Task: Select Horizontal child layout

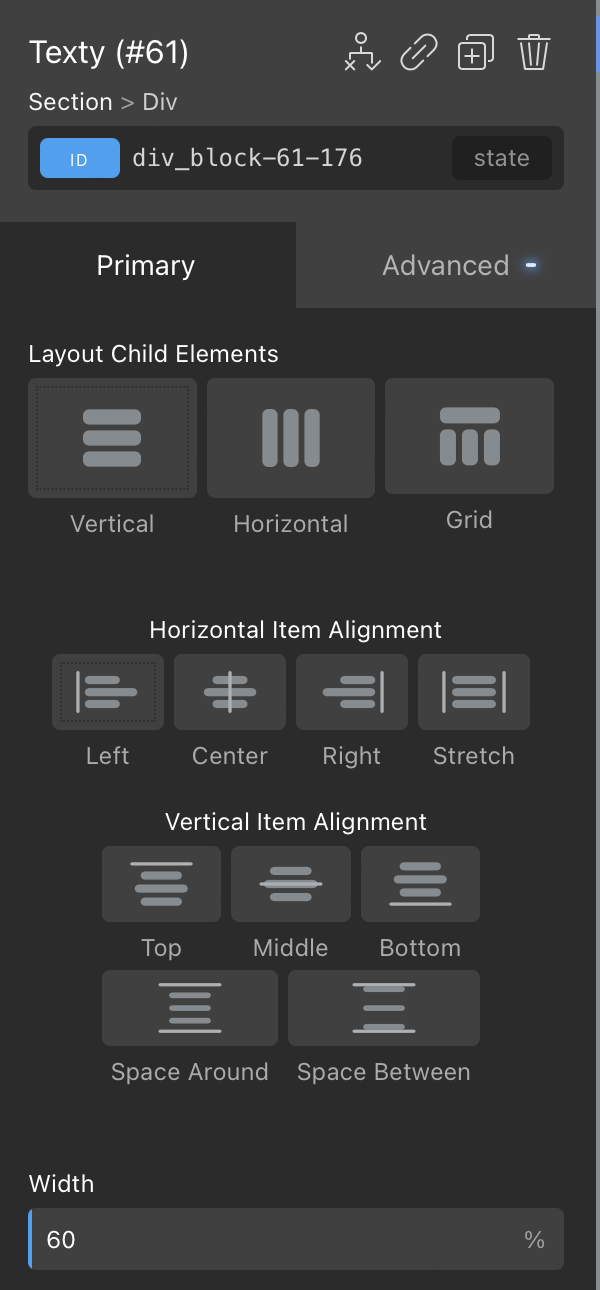Action: pyautogui.click(x=290, y=438)
